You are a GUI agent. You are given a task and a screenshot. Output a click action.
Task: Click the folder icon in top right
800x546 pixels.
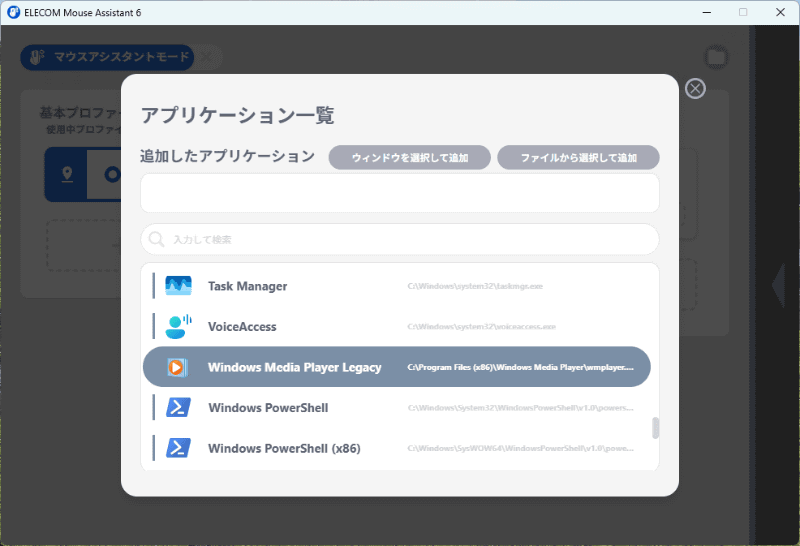point(716,57)
